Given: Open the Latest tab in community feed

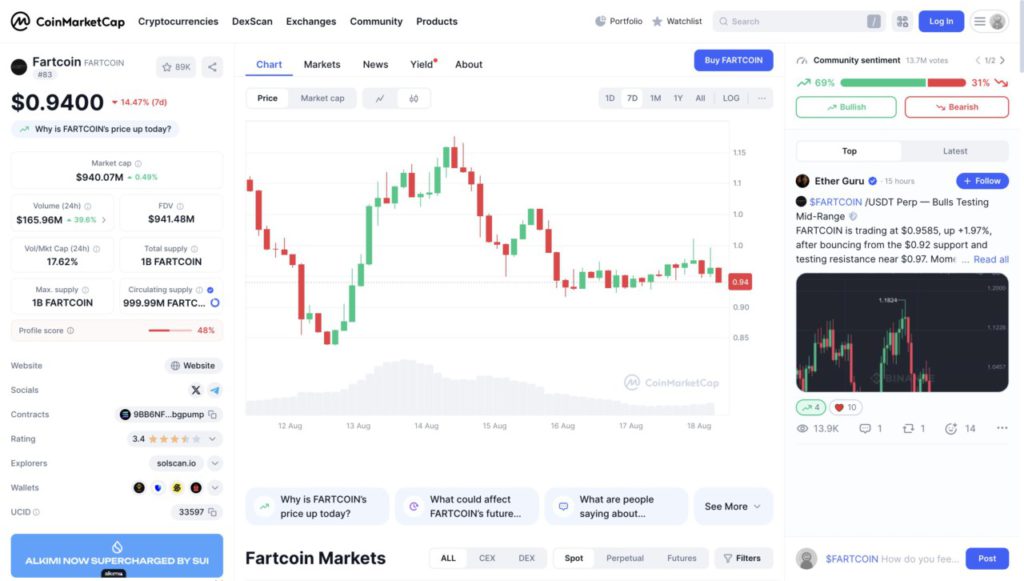Looking at the screenshot, I should coord(954,151).
